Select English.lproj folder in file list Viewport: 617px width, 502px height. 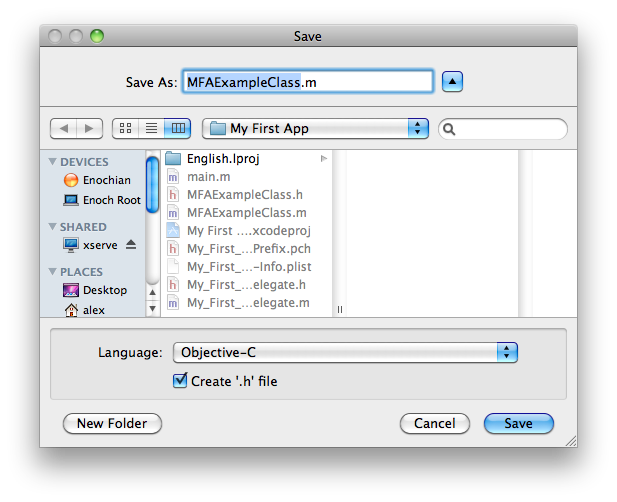coord(222,158)
